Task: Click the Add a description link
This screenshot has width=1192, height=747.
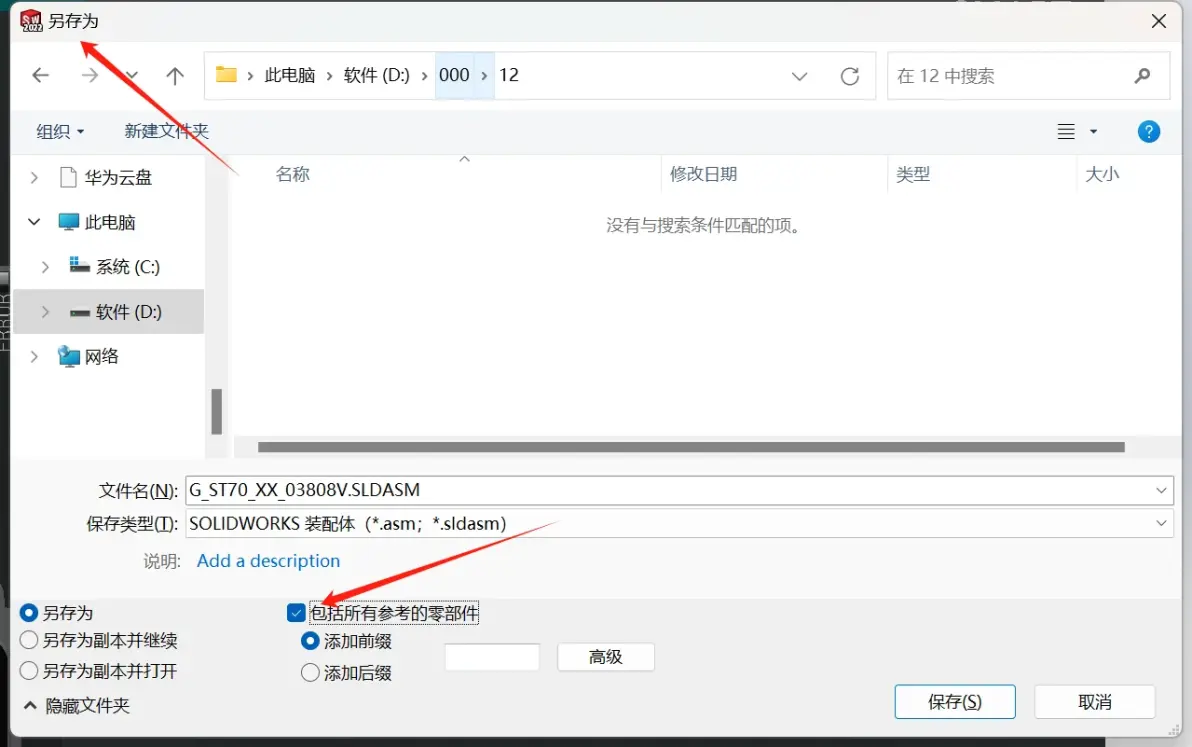Action: tap(268, 561)
